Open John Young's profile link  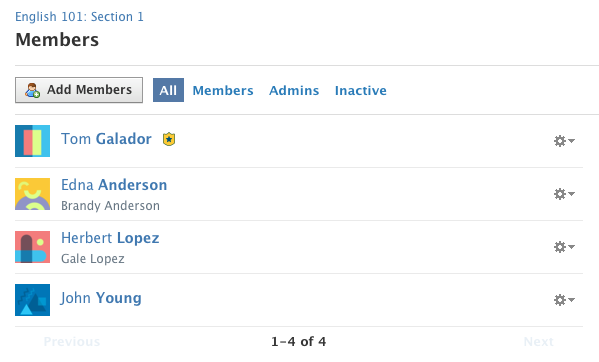pos(101,298)
